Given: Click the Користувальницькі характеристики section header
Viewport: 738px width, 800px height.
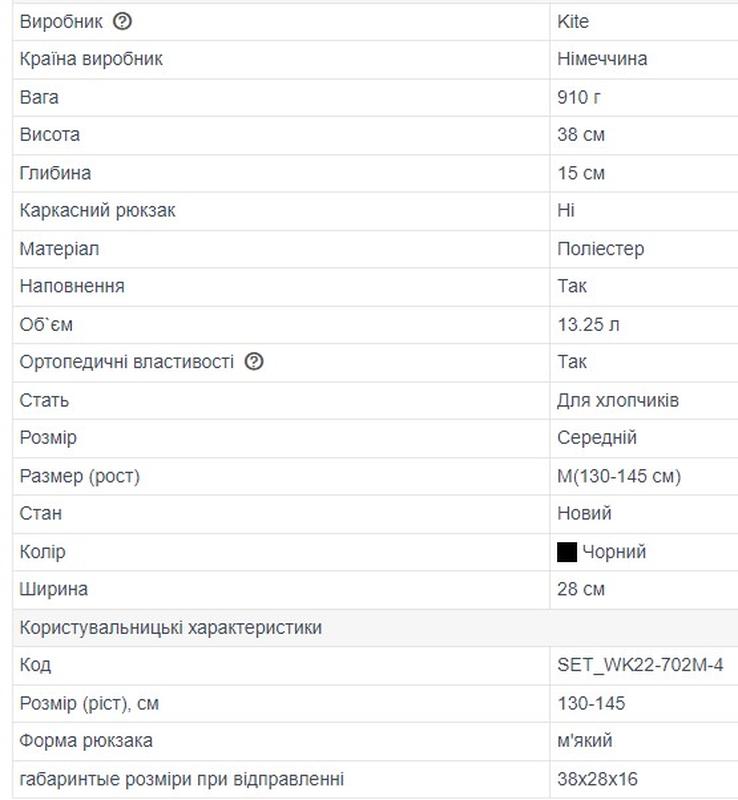Looking at the screenshot, I should (x=170, y=628).
